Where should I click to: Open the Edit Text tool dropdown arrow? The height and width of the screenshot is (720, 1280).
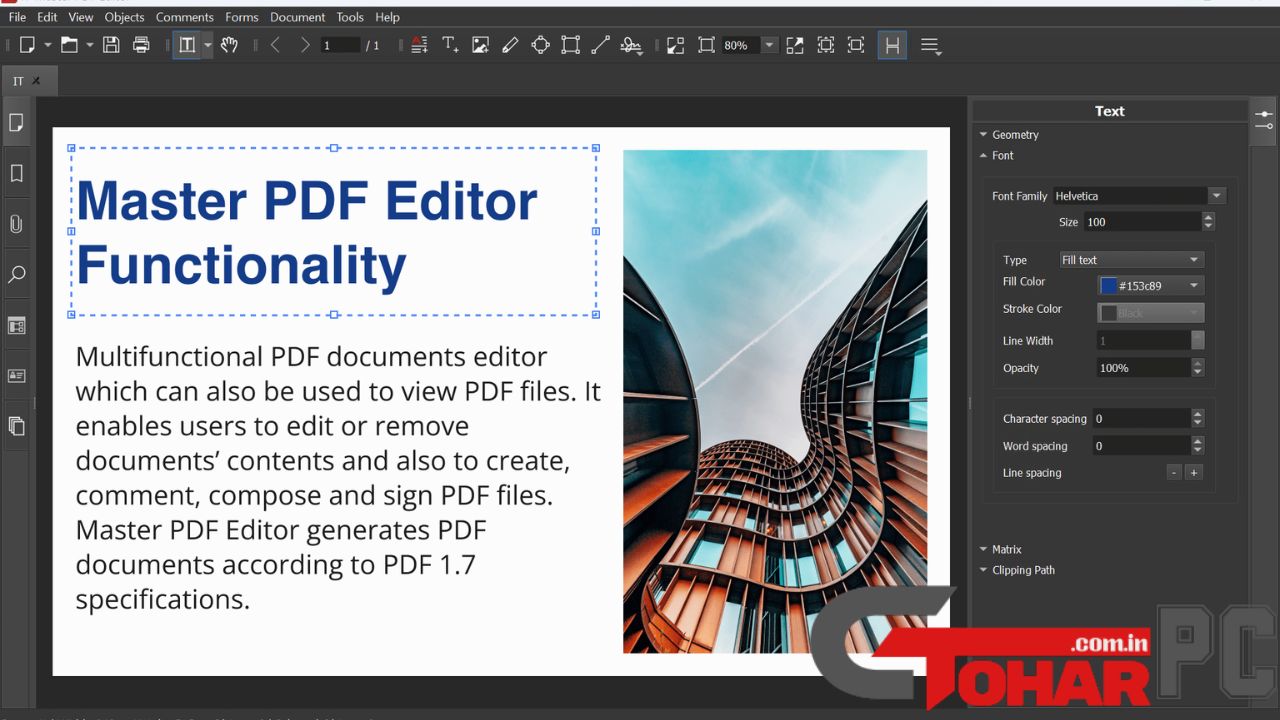click(x=207, y=45)
